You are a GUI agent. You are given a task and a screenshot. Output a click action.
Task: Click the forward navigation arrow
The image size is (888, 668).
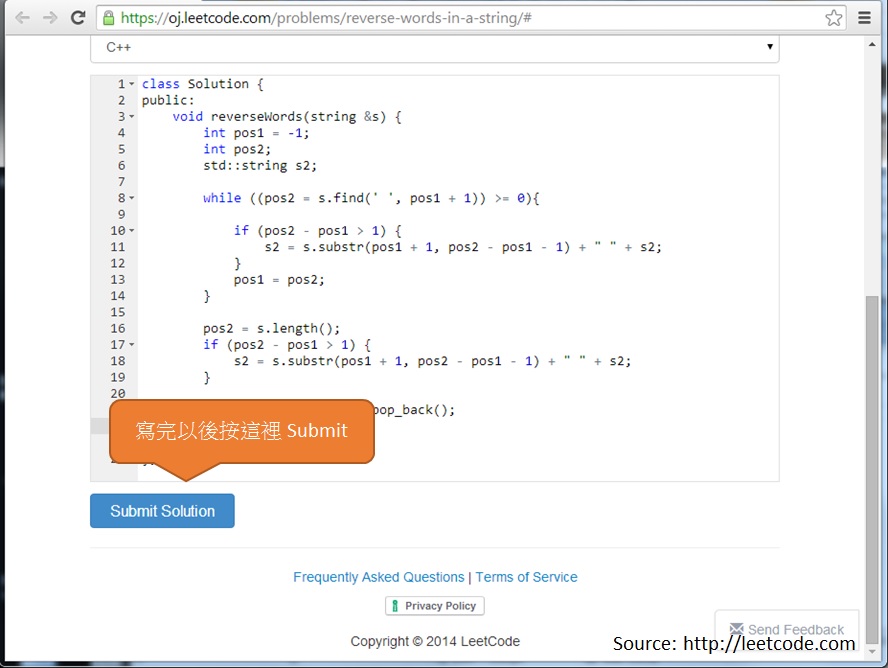[x=48, y=17]
